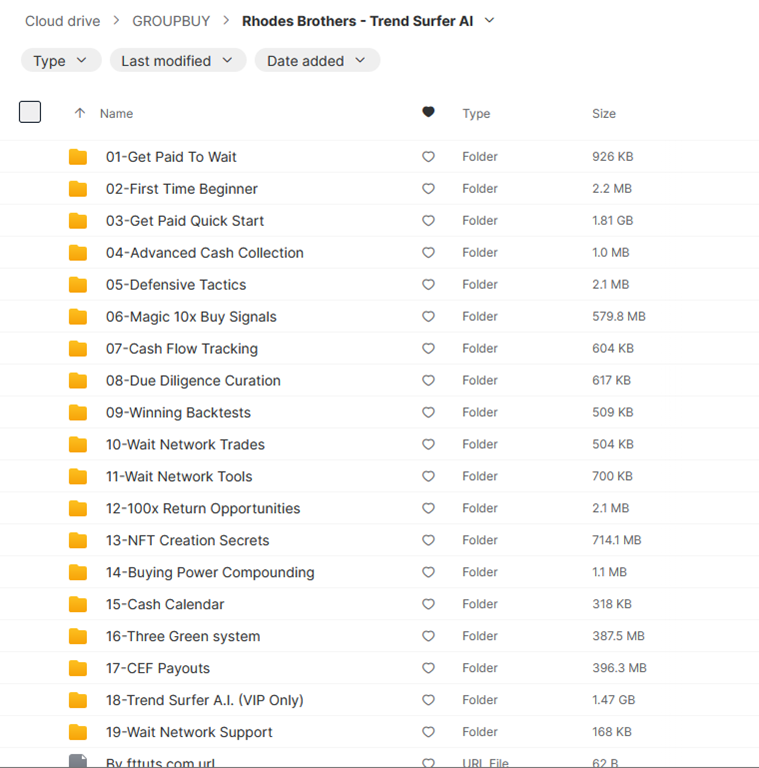Click the URL file icon for By fttuts.com
The image size is (759, 768).
click(x=78, y=762)
